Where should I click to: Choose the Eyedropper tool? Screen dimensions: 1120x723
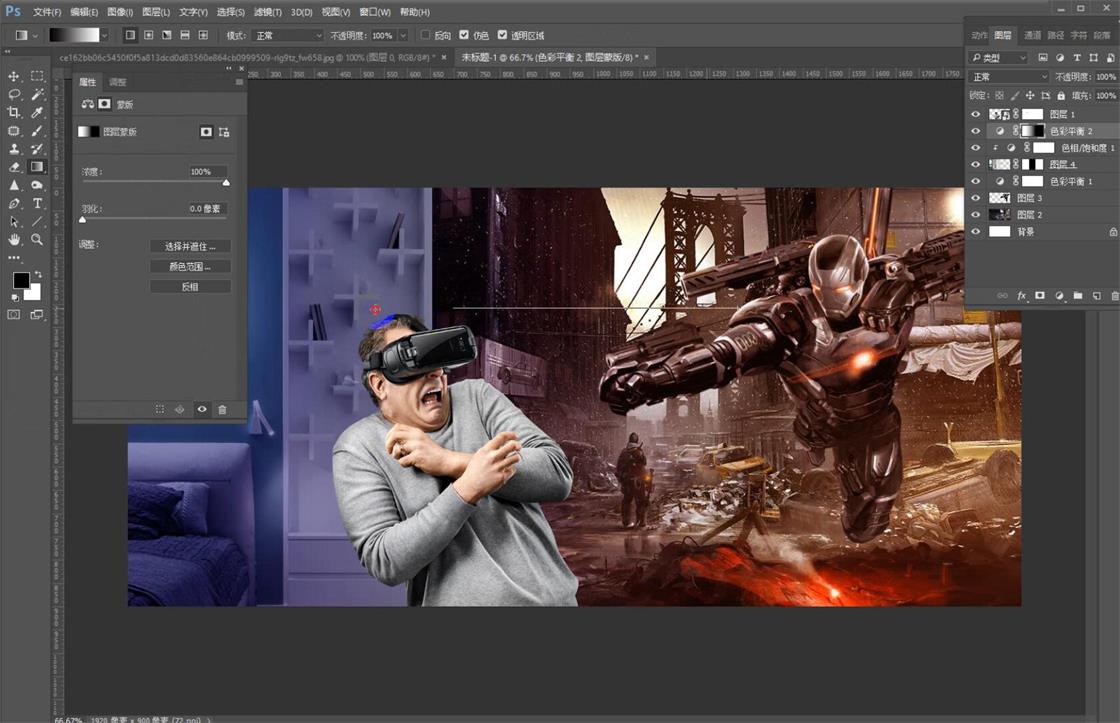37,112
